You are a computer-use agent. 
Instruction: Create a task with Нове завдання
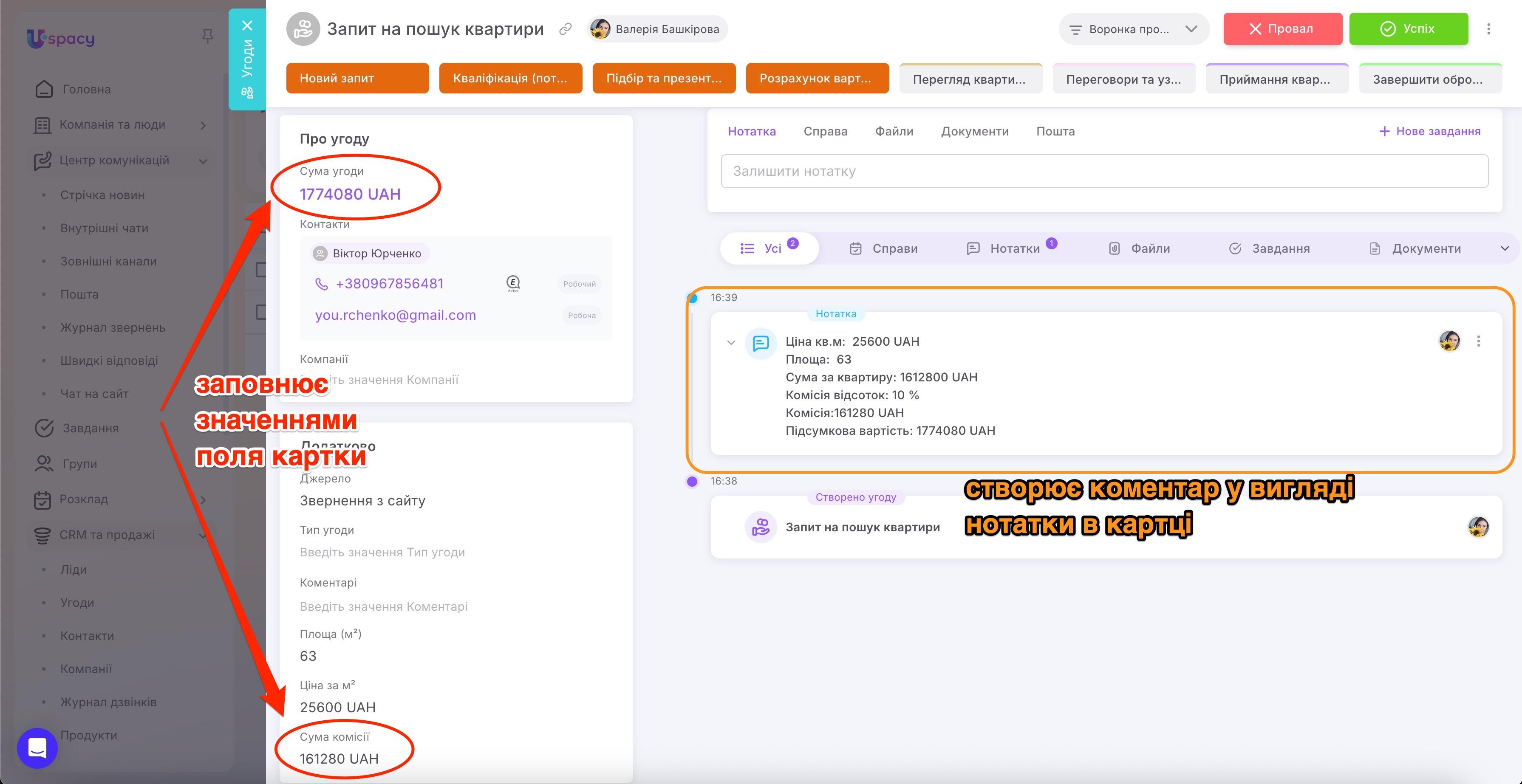(x=1430, y=131)
